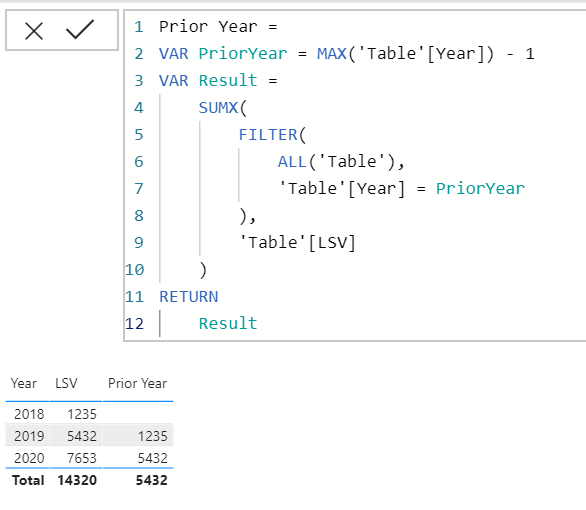Sort by Year column header
The height and width of the screenshot is (510, 586).
point(24,383)
